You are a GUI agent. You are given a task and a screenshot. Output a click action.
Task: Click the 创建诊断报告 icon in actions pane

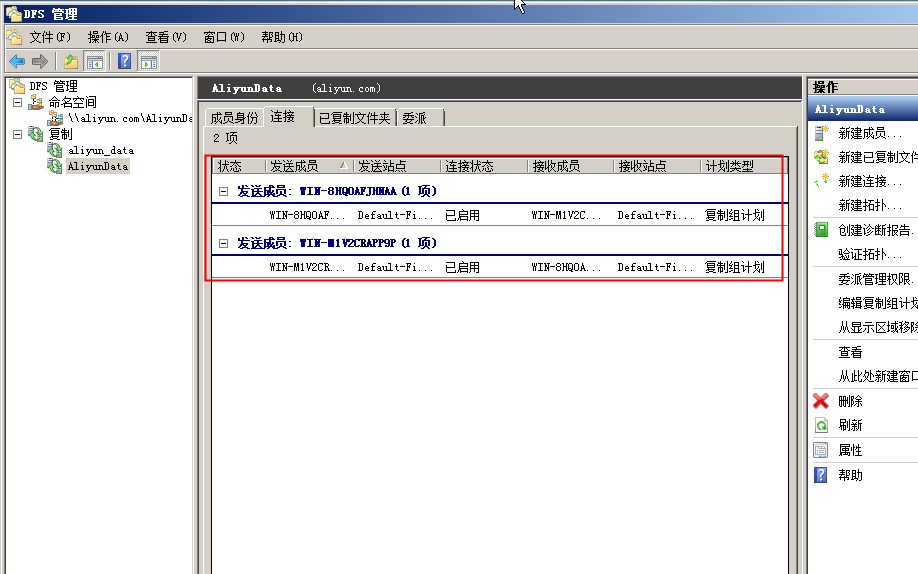821,230
